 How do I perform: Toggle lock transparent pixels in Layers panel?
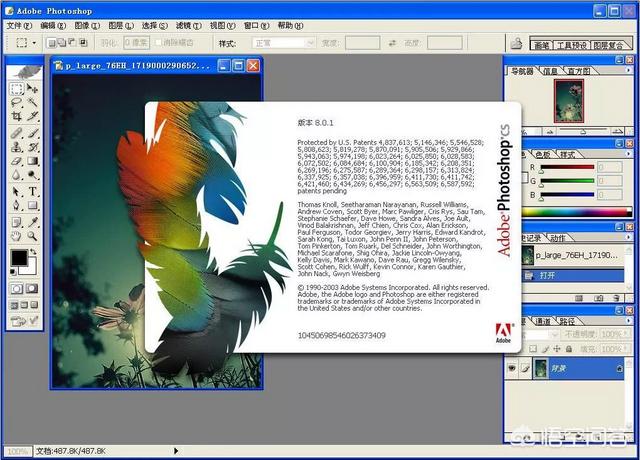click(533, 349)
